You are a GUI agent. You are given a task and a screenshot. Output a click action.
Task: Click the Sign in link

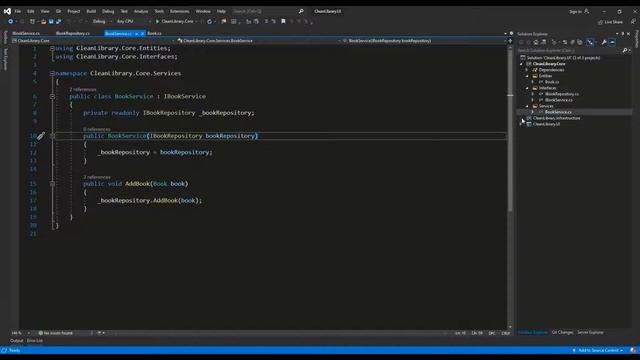pos(575,11)
